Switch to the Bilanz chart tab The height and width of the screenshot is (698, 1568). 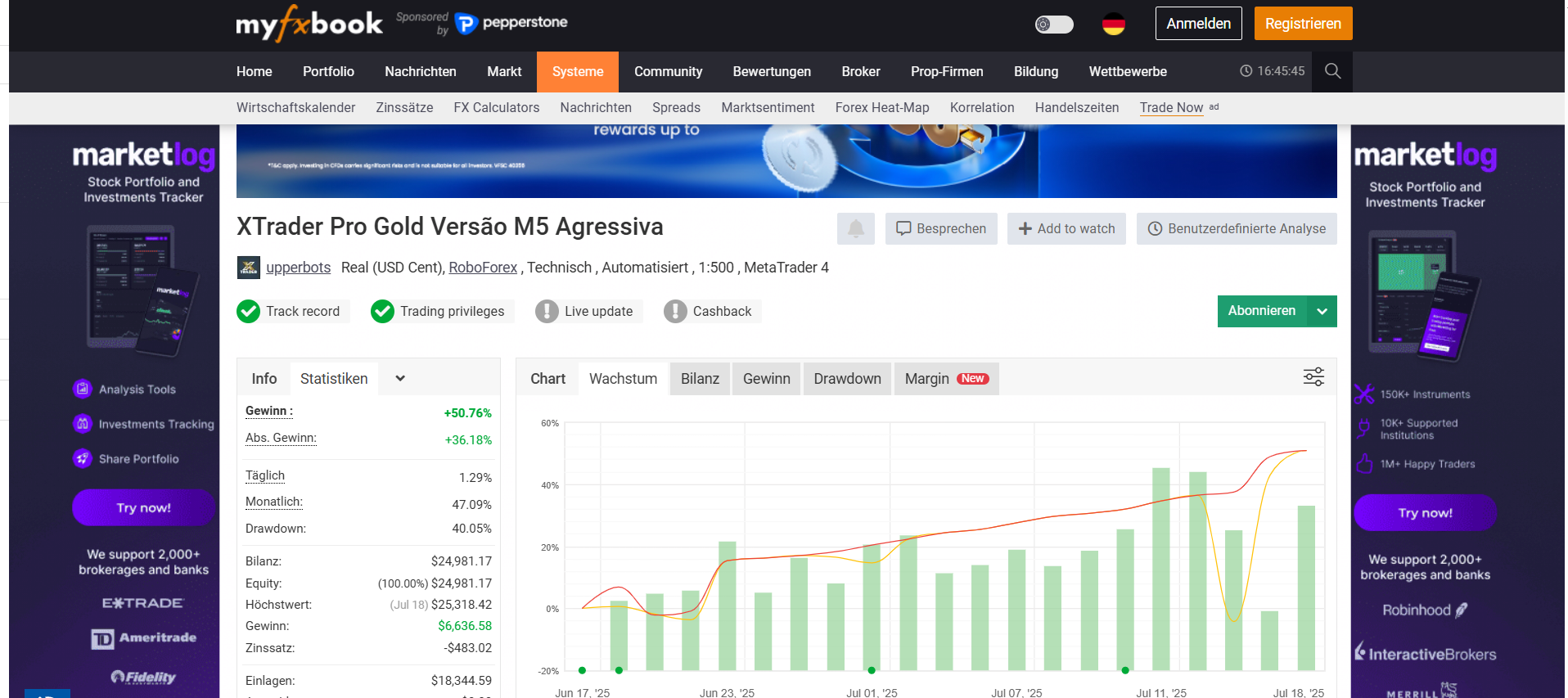tap(700, 379)
